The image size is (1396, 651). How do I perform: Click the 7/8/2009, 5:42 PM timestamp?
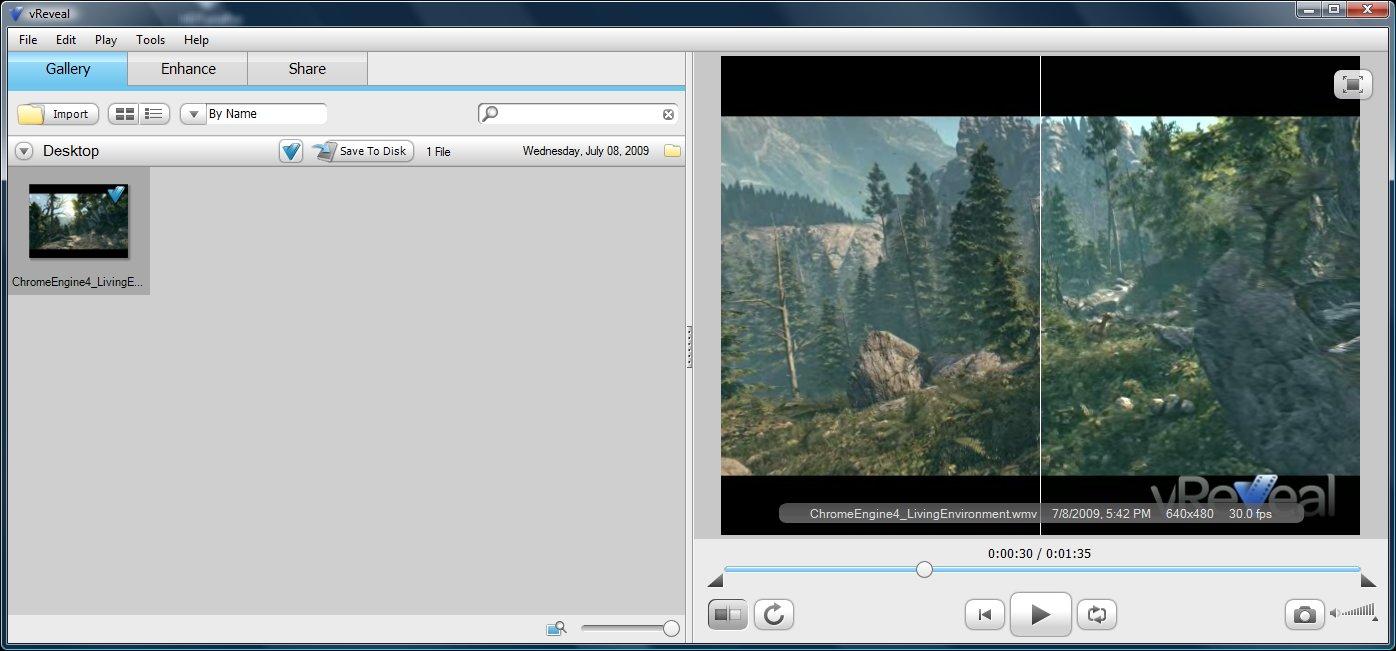click(x=1101, y=514)
